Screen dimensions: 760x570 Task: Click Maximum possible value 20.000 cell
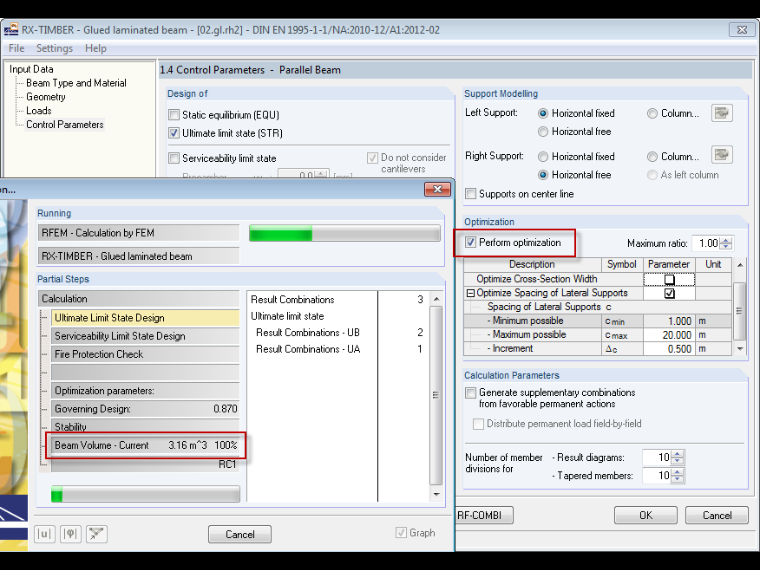(x=669, y=335)
